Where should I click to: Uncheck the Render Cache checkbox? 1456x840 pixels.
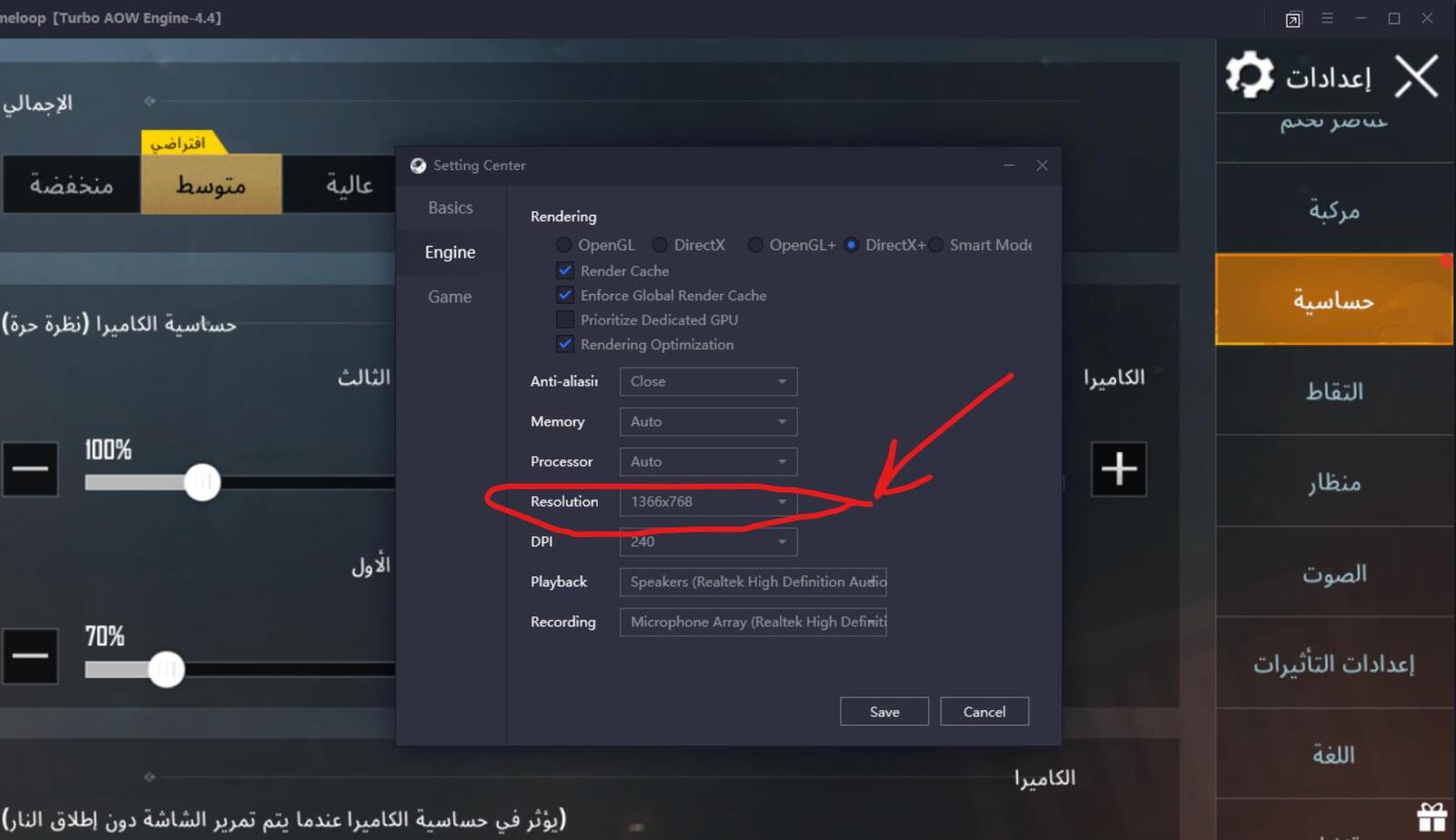tap(565, 271)
